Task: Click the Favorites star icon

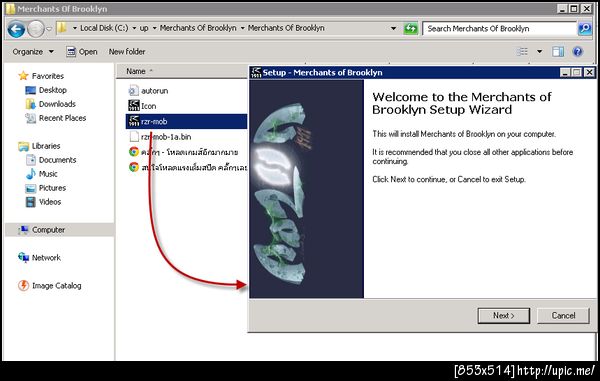Action: pos(23,76)
